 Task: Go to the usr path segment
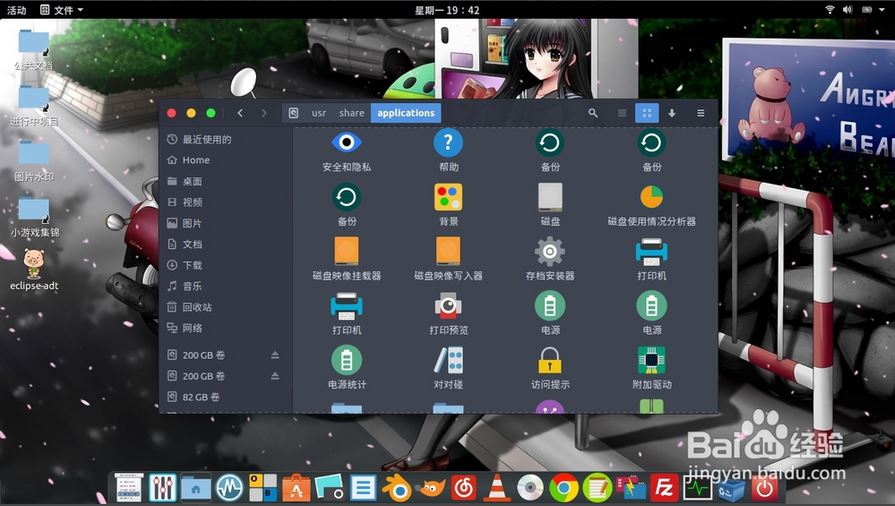(319, 113)
